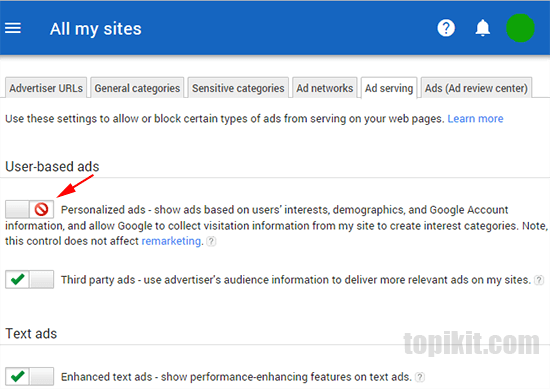Screen dimensions: 550x389
Task: Open the remarketing link
Action: (x=171, y=241)
